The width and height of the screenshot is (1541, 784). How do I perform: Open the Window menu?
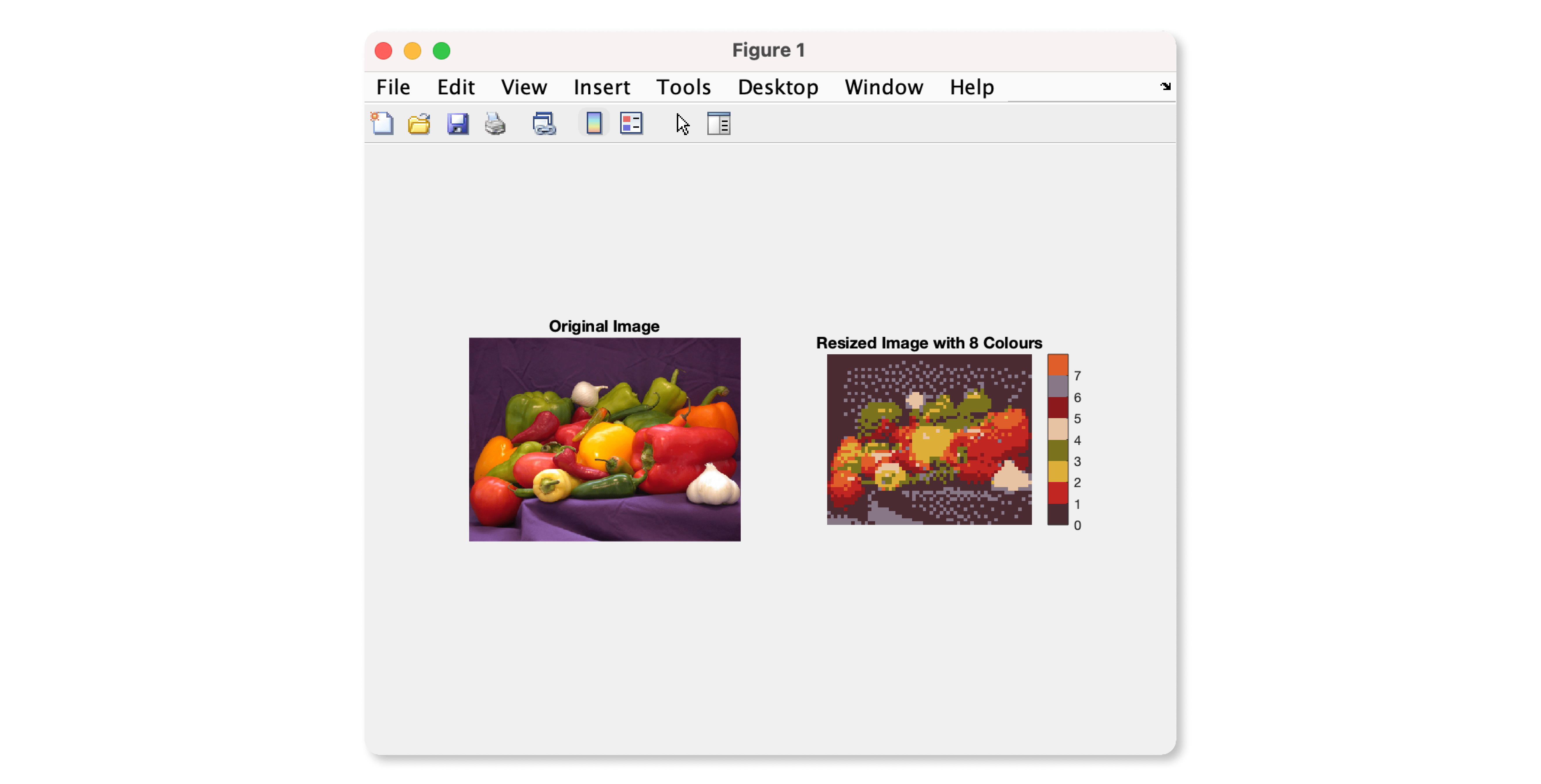pyautogui.click(x=884, y=87)
